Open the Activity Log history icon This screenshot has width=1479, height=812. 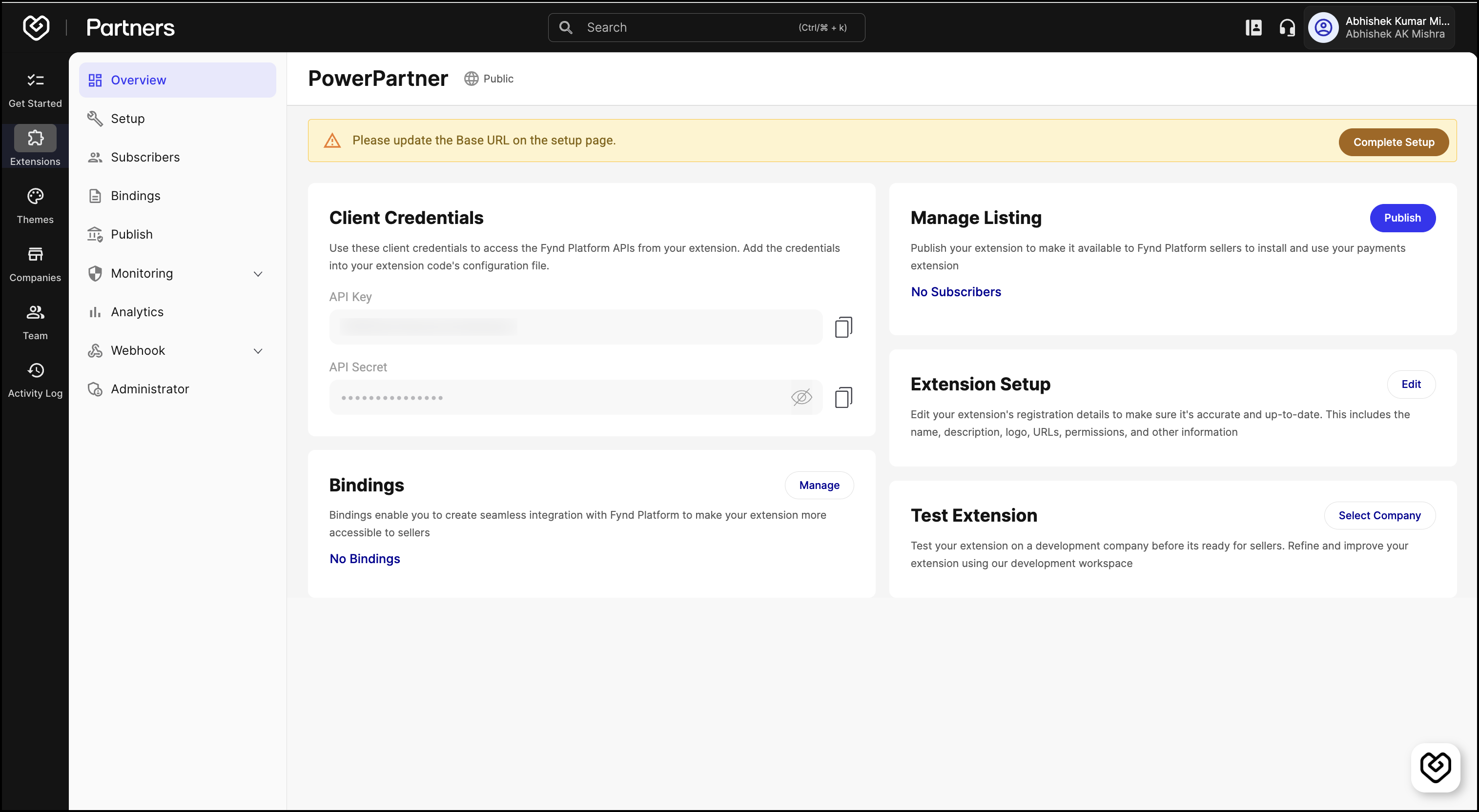pos(35,370)
